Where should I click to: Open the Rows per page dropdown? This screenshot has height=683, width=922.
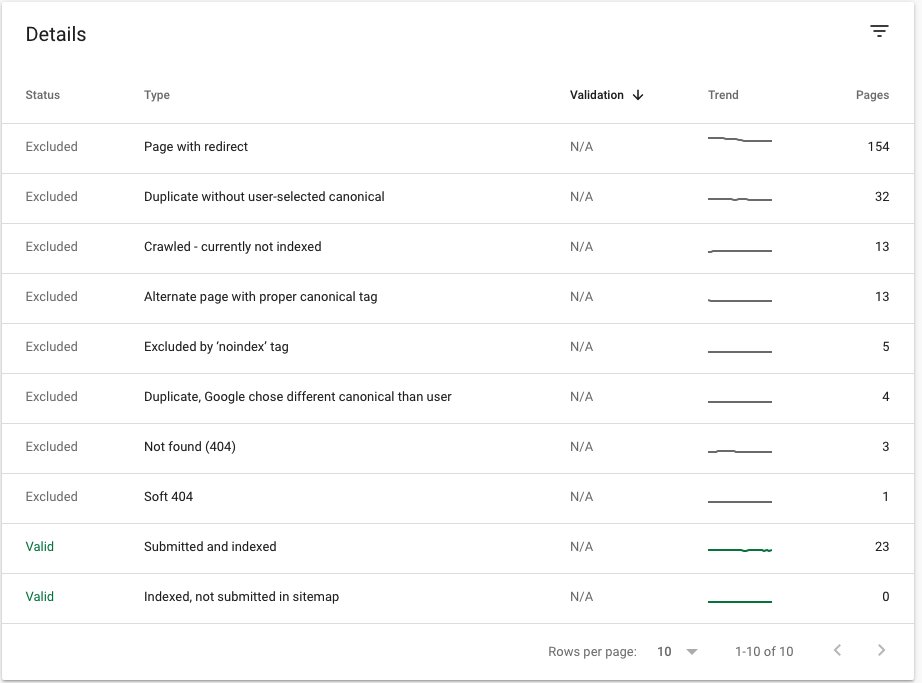coord(677,651)
